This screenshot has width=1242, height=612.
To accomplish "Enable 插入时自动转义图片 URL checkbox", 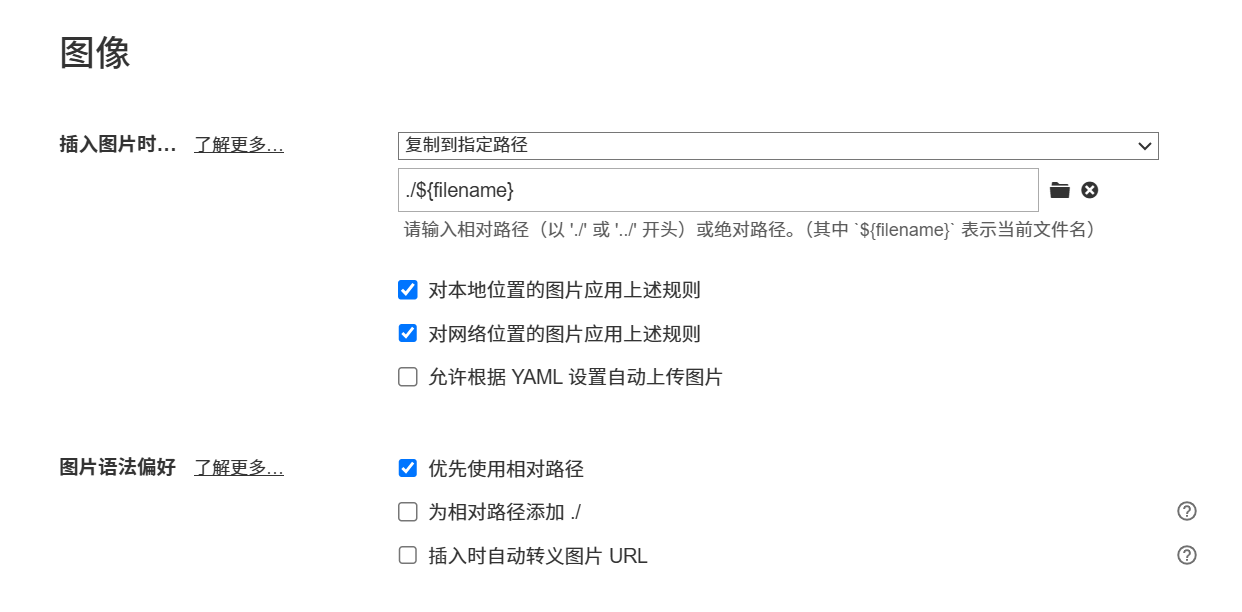I will click(x=408, y=555).
